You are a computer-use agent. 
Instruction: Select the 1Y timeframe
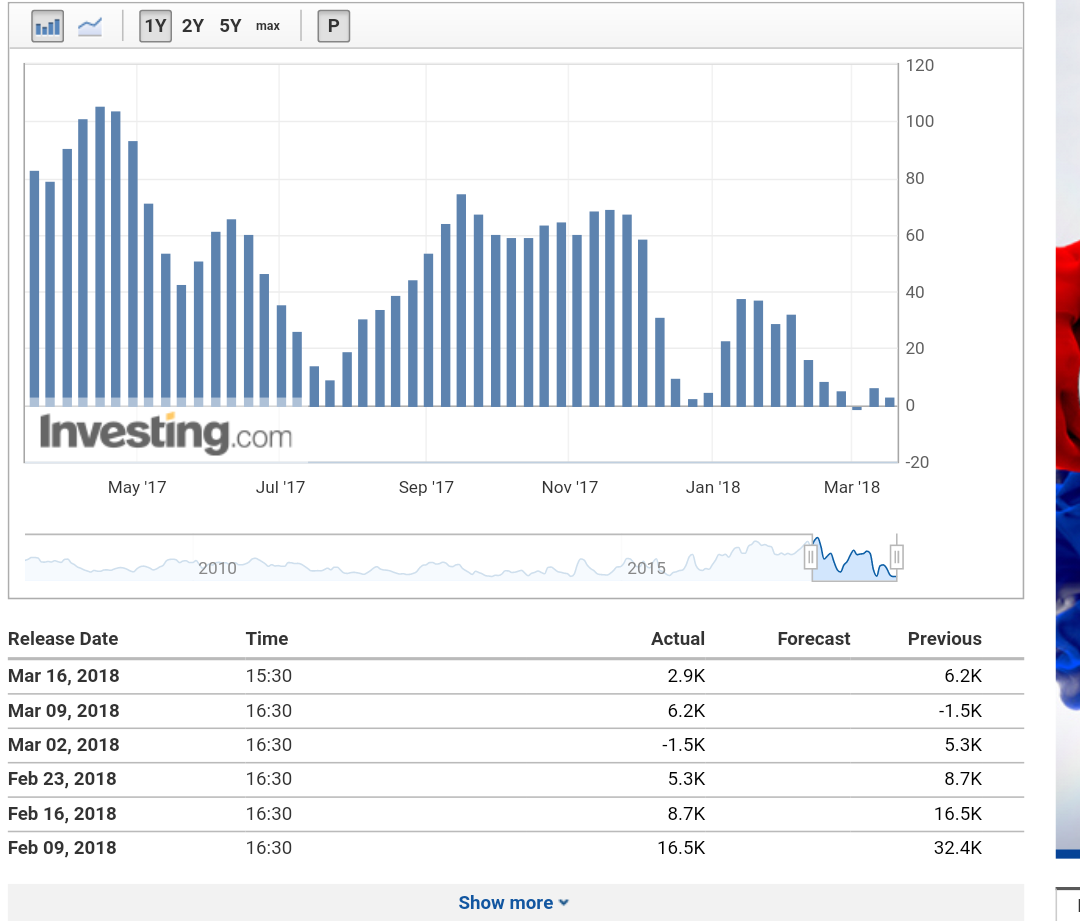[153, 25]
